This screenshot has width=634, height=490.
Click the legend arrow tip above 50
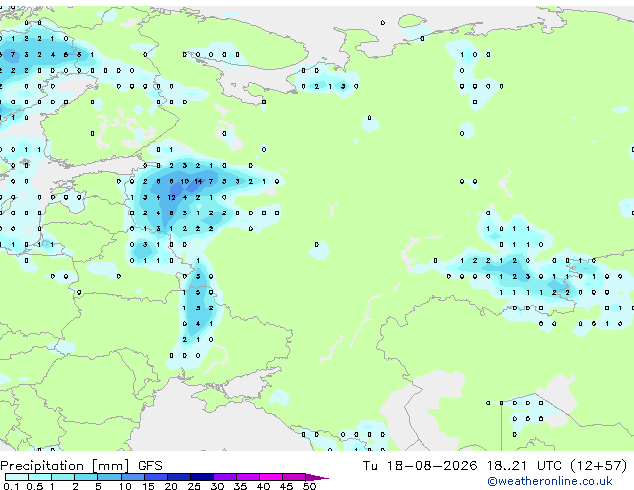tap(318, 477)
